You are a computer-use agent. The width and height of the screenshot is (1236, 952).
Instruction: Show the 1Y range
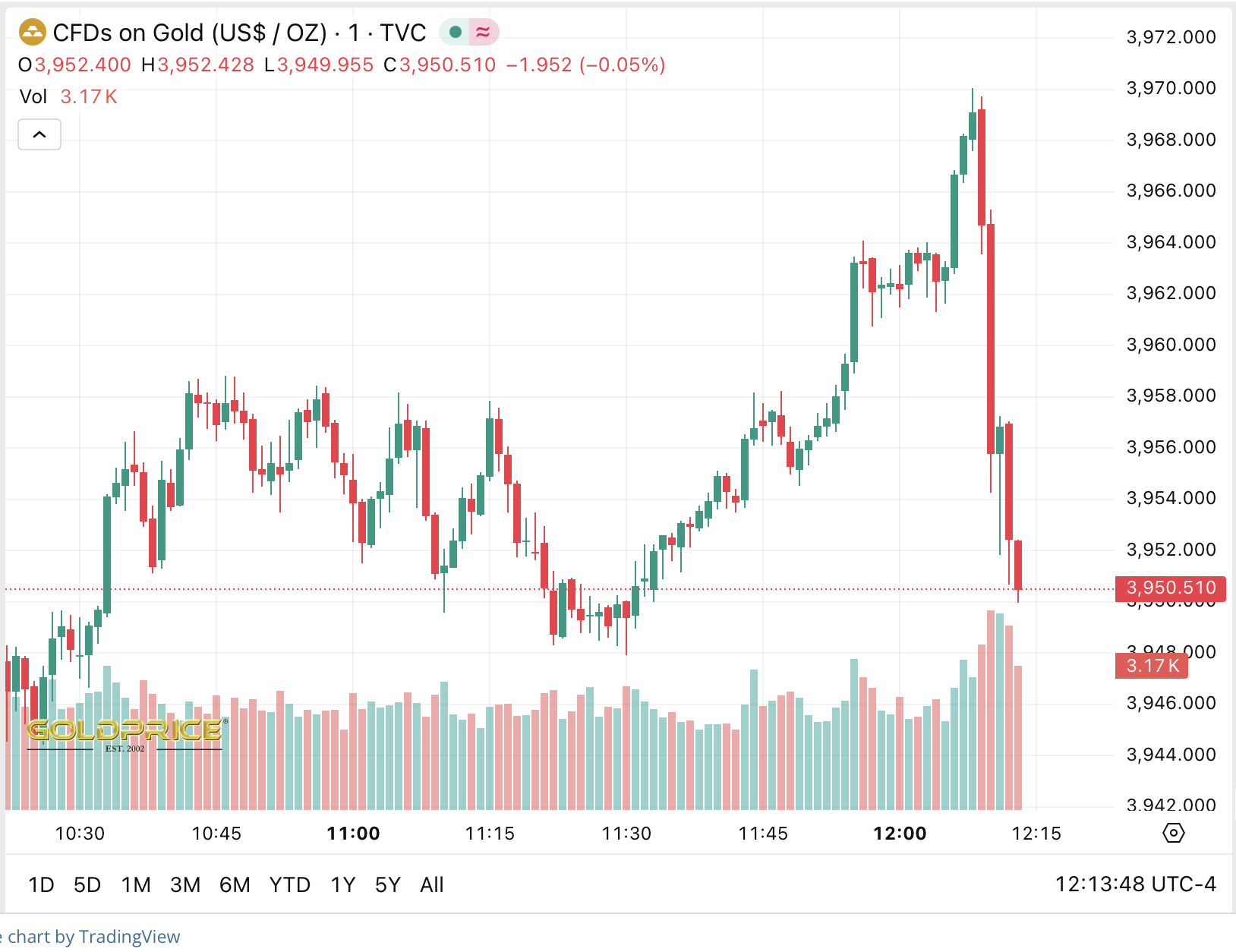(343, 884)
